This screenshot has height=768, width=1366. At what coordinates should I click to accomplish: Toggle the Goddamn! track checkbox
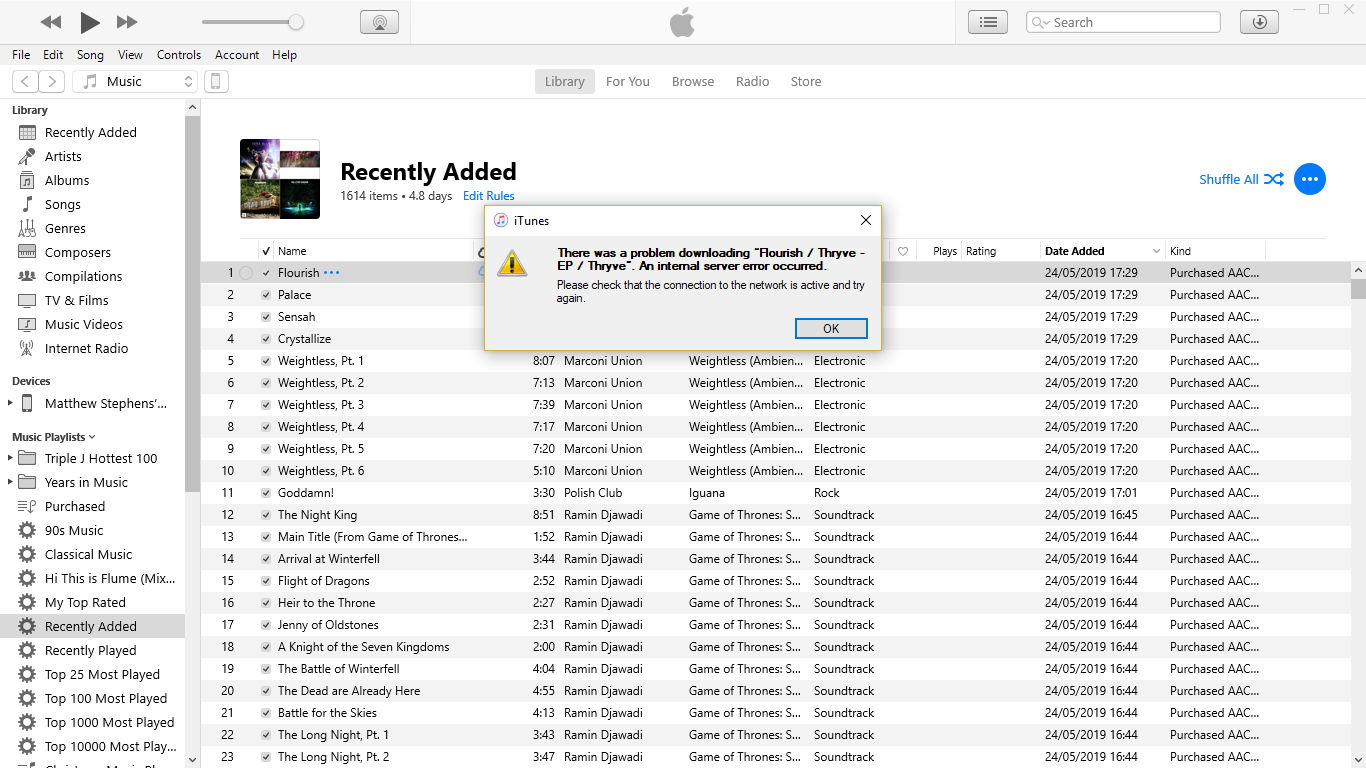pyautogui.click(x=266, y=493)
